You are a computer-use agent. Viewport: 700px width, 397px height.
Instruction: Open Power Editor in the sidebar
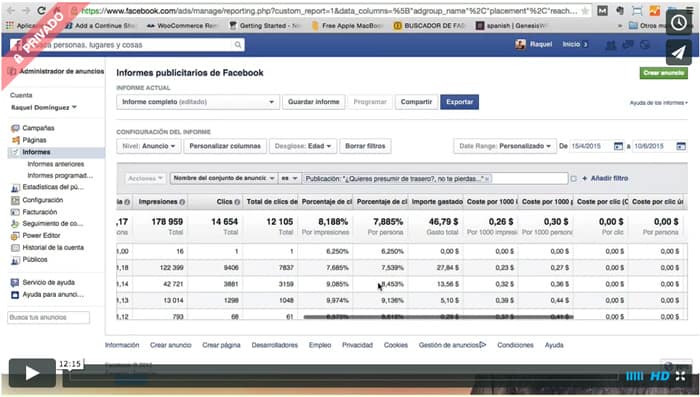42,235
